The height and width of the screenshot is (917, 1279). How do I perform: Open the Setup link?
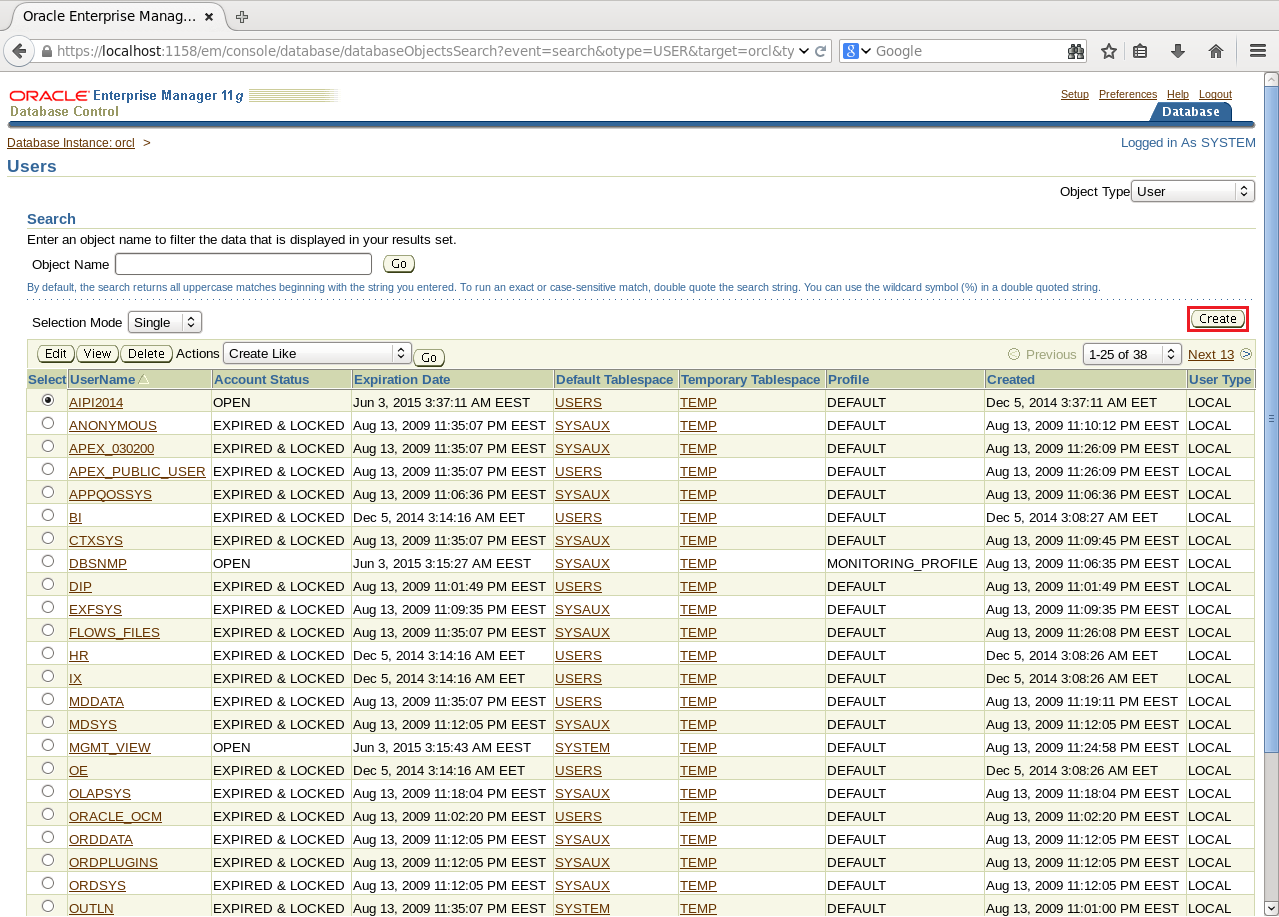[x=1075, y=94]
